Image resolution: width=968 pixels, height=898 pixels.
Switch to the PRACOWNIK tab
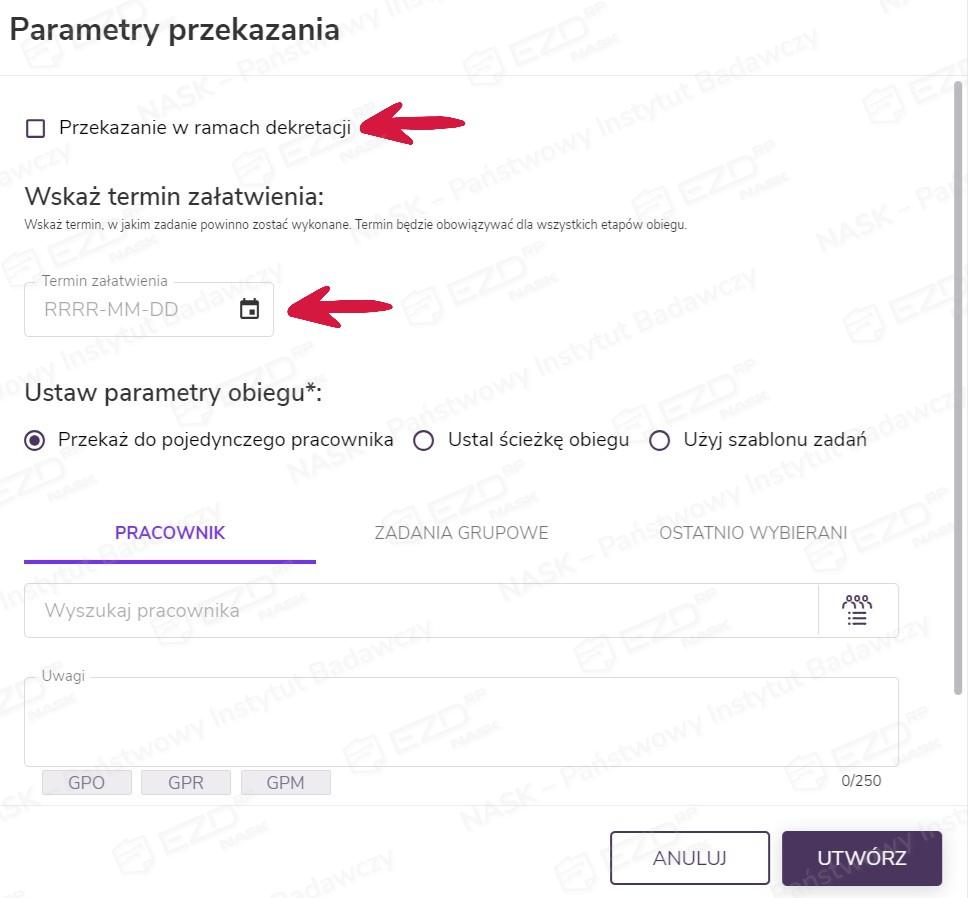click(170, 533)
